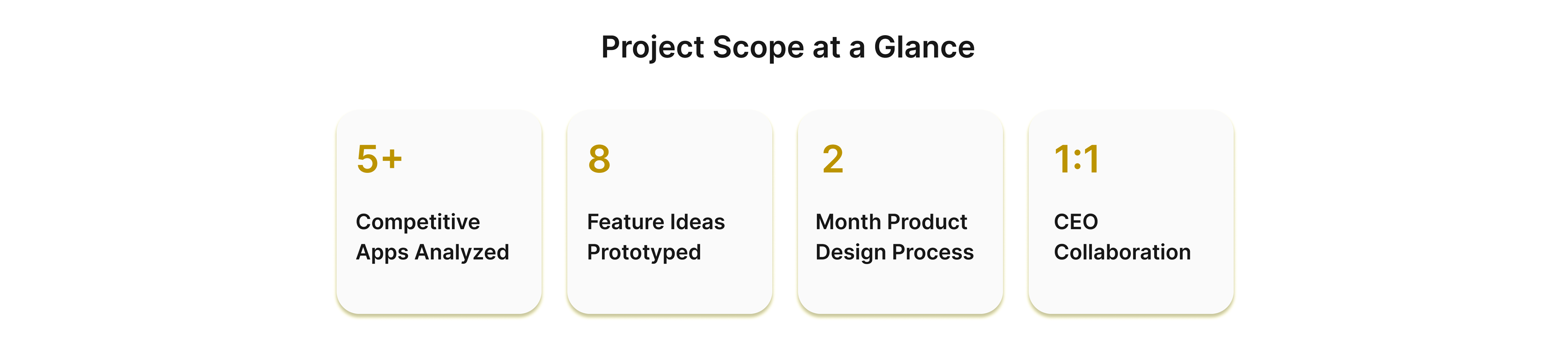Click the 'Design Process' text line
Screen dimensions: 1568x357
(894, 252)
